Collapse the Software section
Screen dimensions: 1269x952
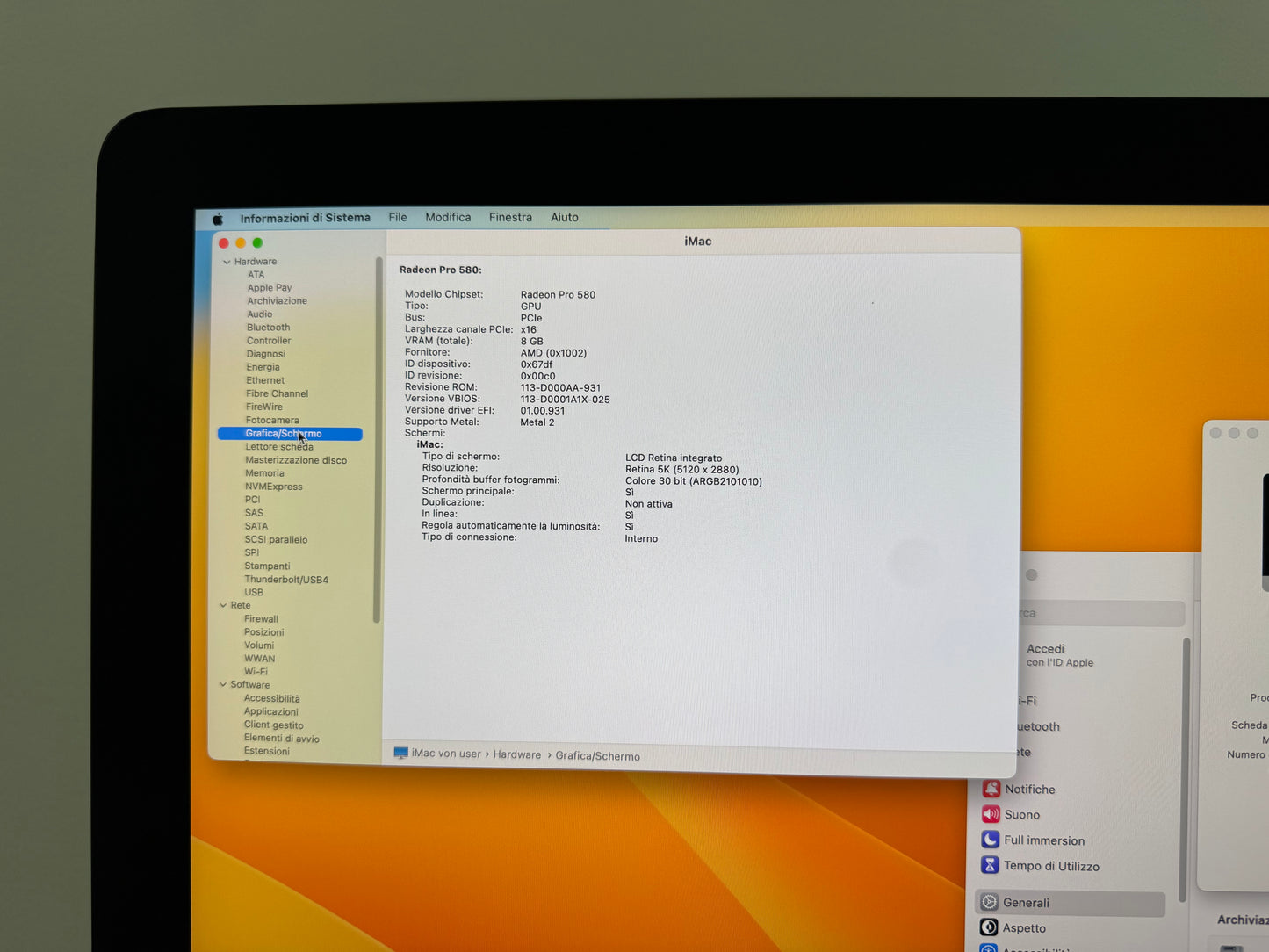click(223, 684)
